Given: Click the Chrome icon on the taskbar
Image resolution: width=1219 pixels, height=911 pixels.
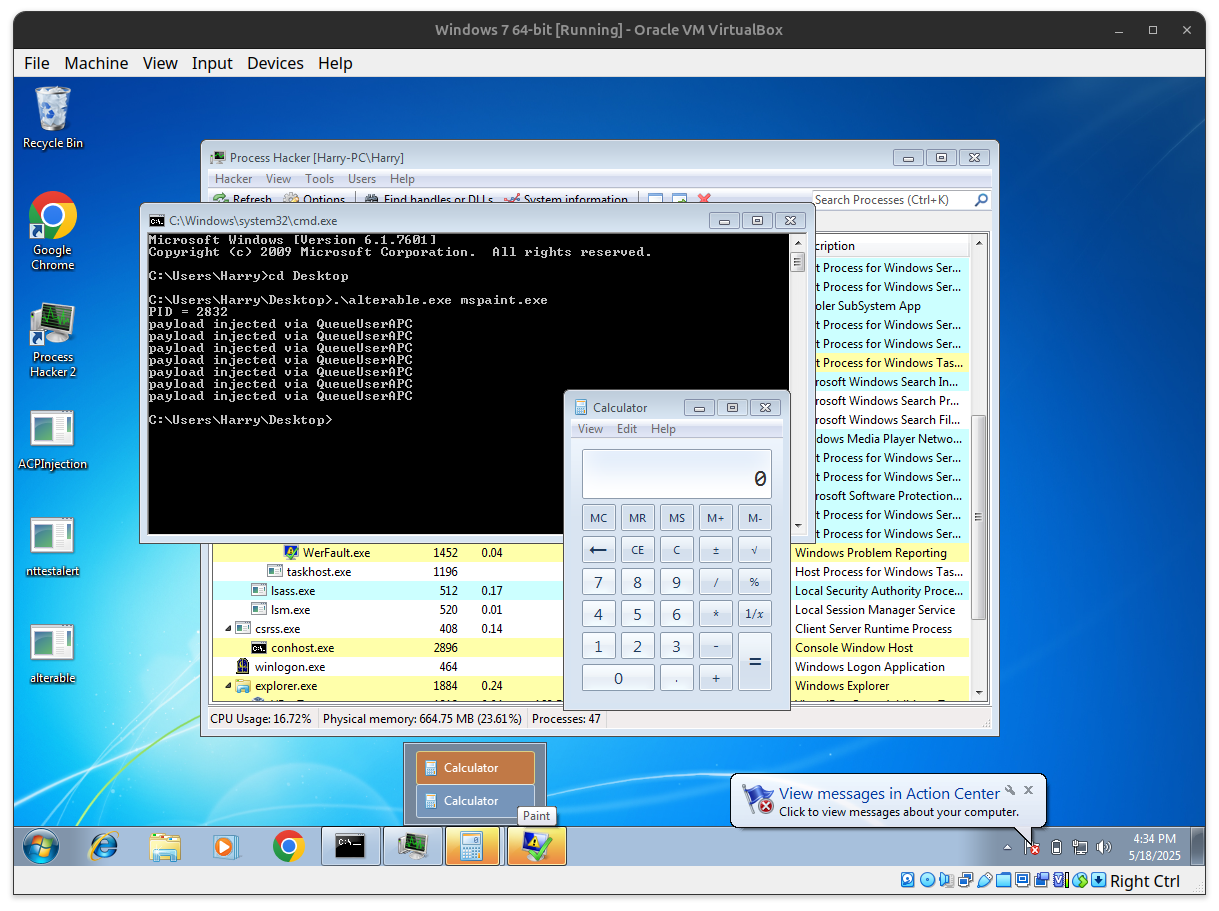Looking at the screenshot, I should point(289,847).
